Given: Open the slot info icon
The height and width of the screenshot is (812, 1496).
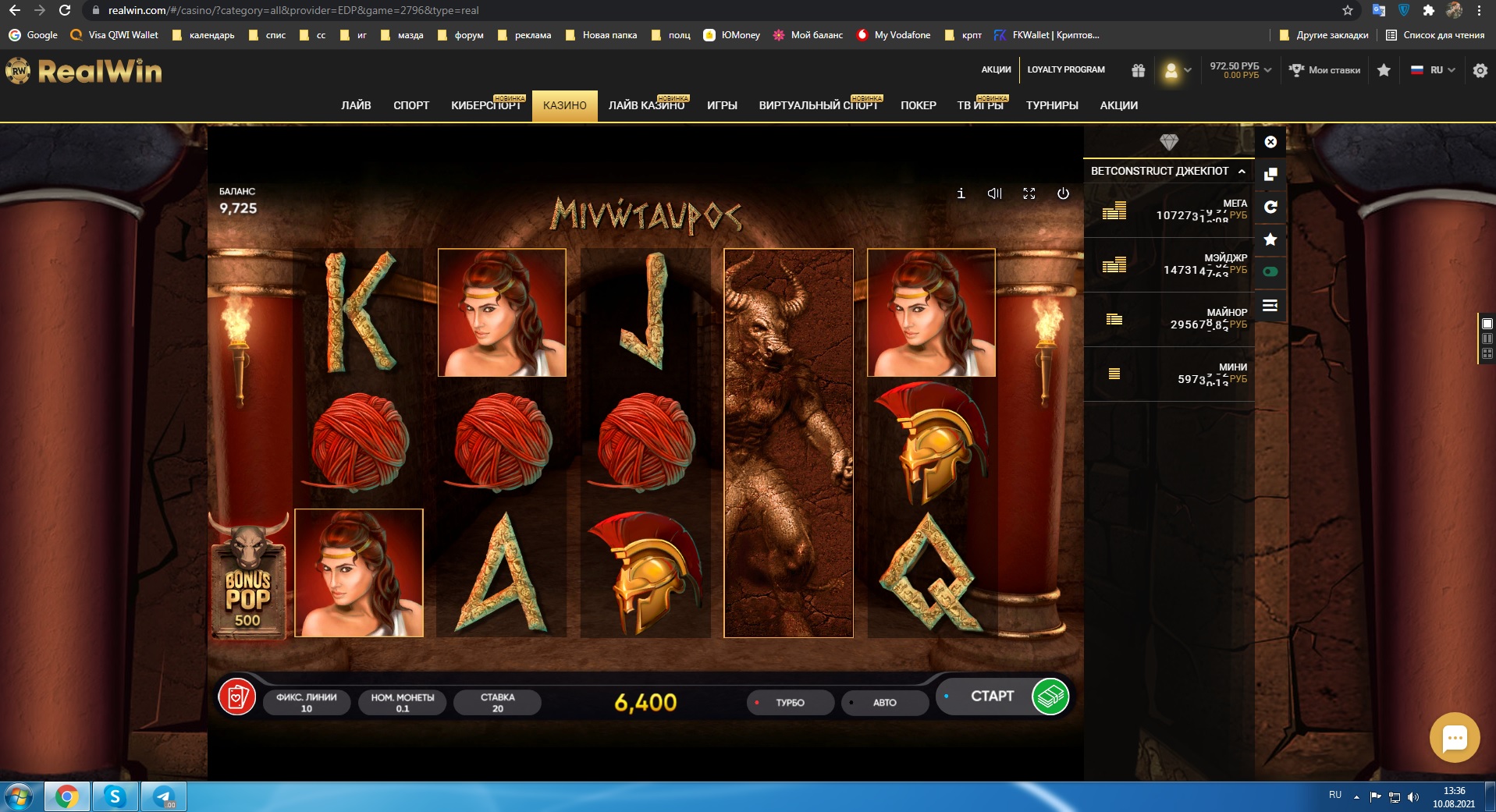Looking at the screenshot, I should pos(961,193).
